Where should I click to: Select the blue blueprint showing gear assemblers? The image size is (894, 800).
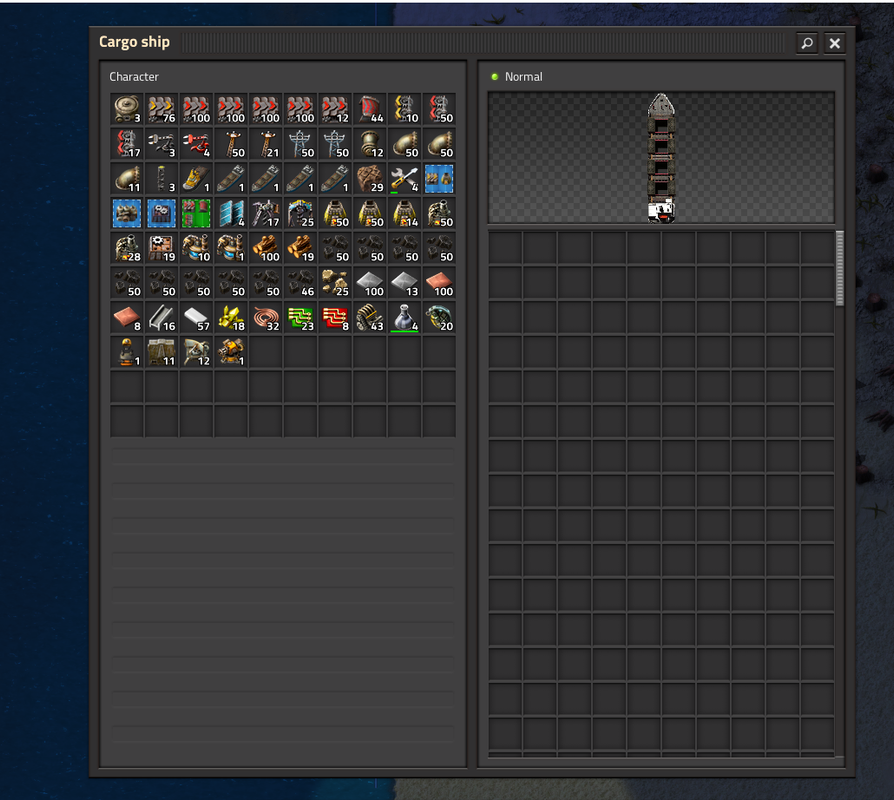pos(161,213)
